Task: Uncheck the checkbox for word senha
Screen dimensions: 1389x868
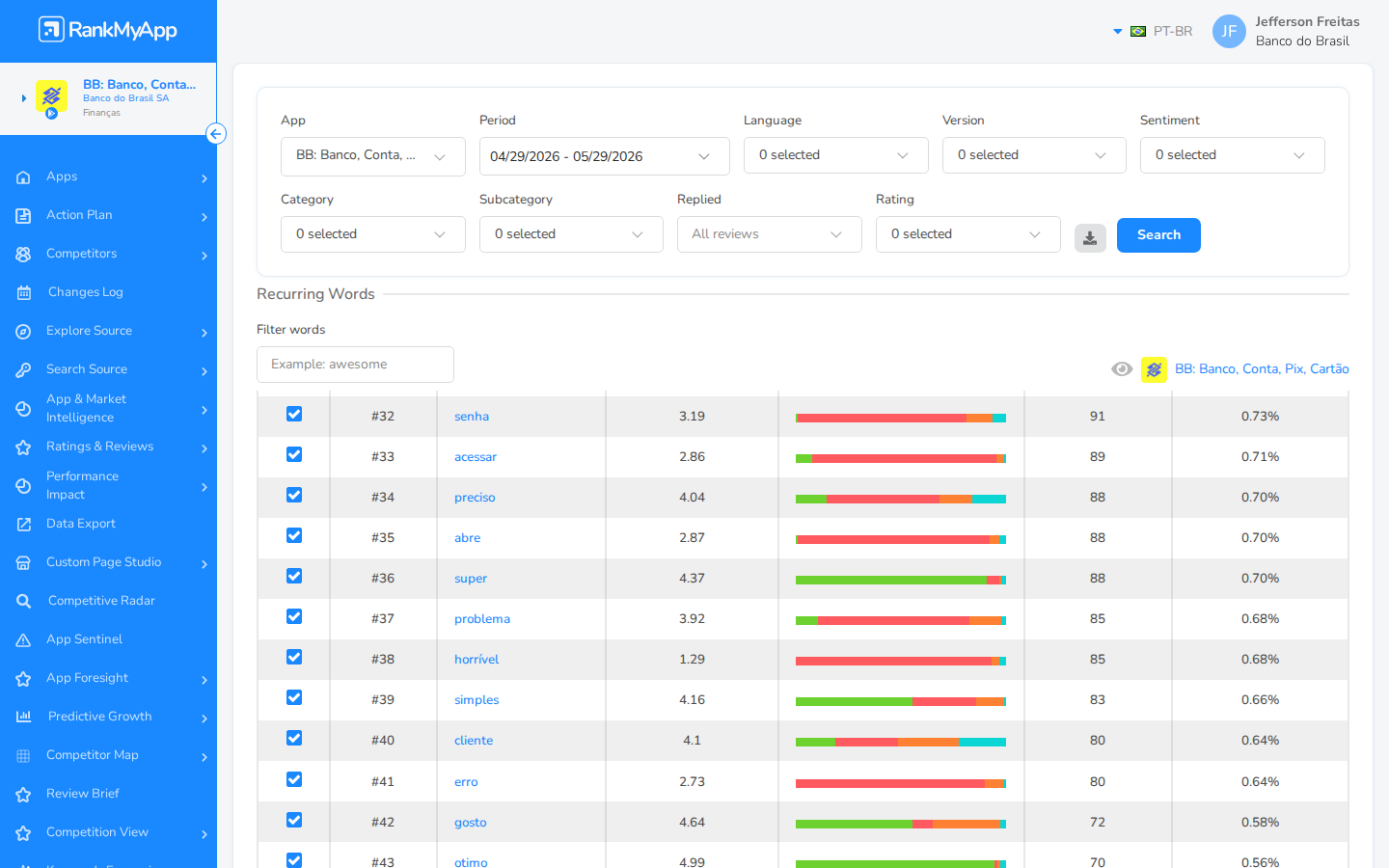Action: pyautogui.click(x=294, y=414)
